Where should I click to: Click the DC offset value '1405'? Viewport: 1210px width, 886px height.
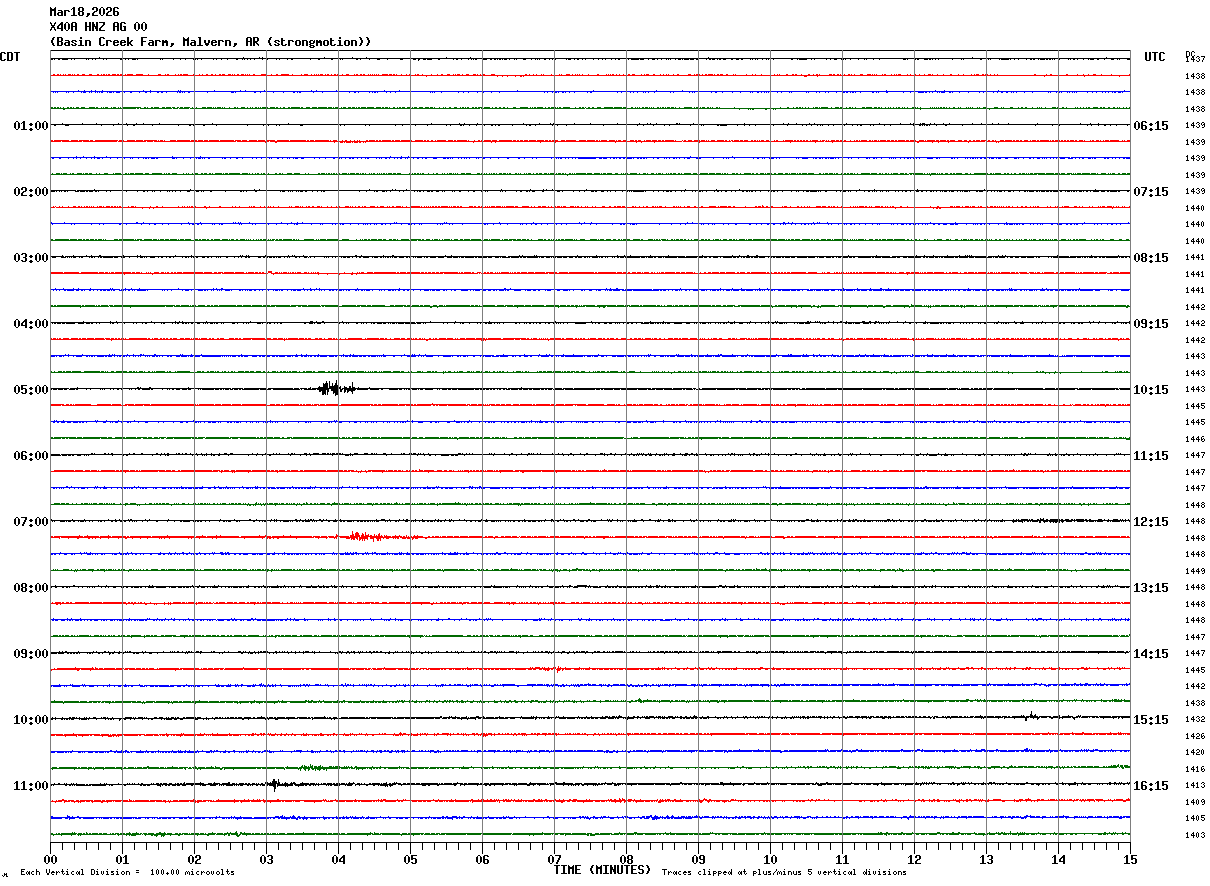tap(1194, 818)
